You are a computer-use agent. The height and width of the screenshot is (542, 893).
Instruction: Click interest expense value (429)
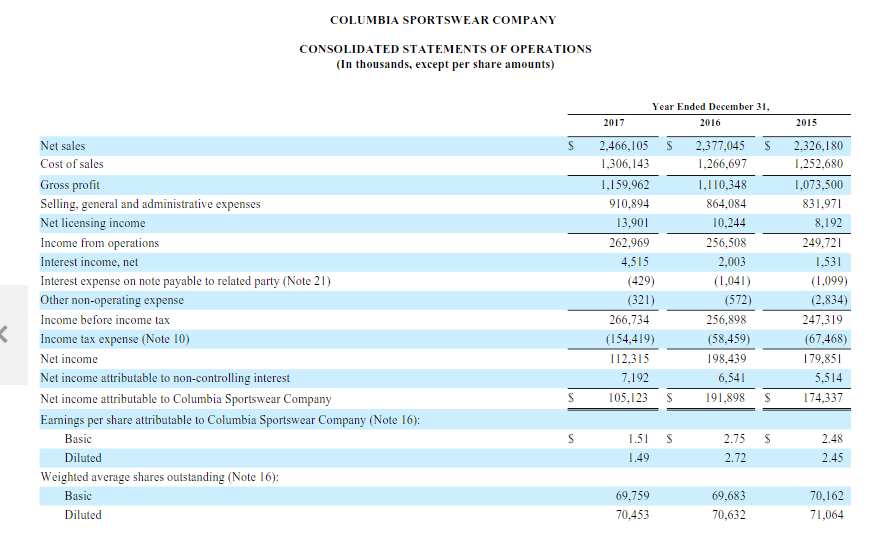[x=641, y=281]
